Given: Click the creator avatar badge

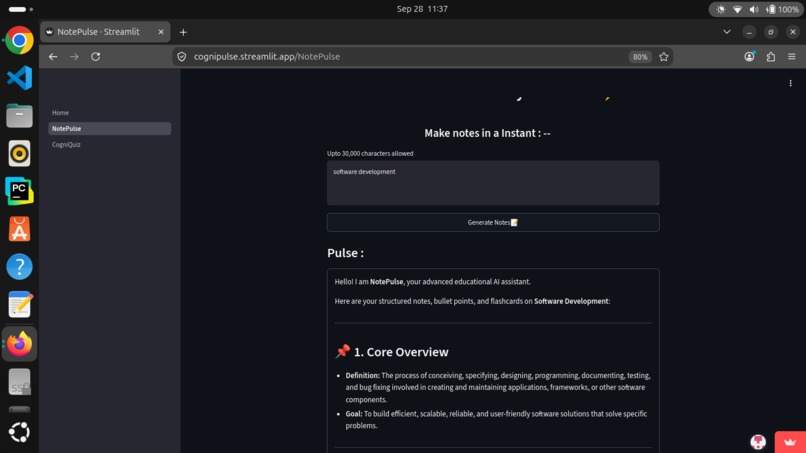Looking at the screenshot, I should click(x=758, y=441).
